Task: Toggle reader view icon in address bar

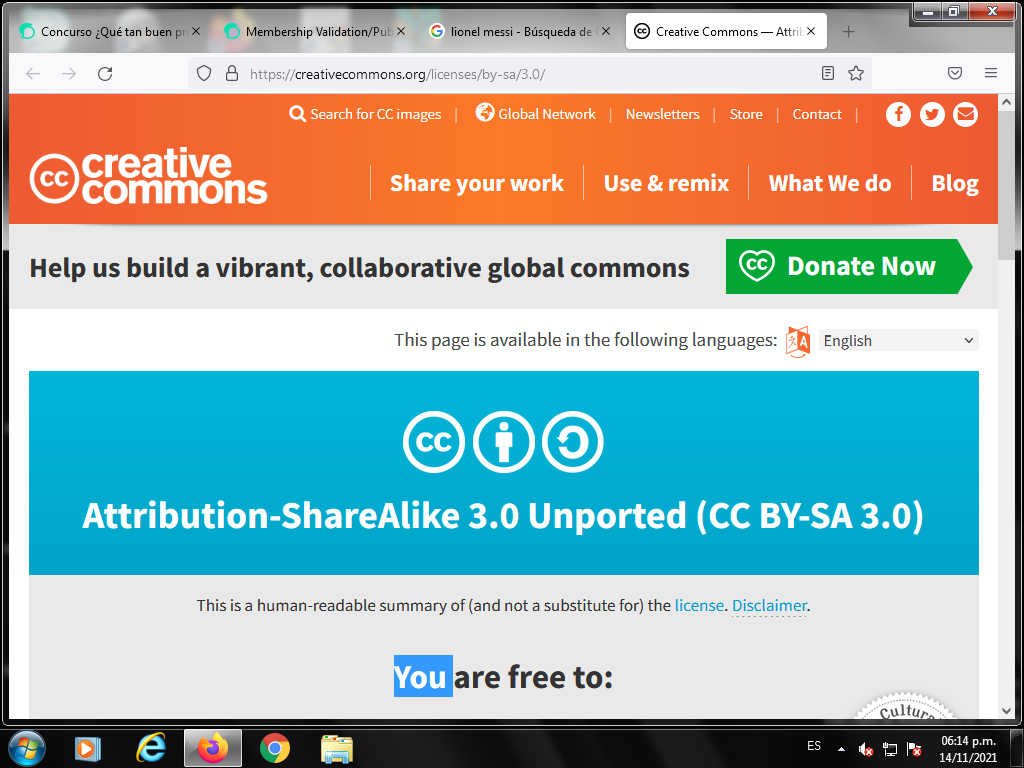Action: [827, 73]
